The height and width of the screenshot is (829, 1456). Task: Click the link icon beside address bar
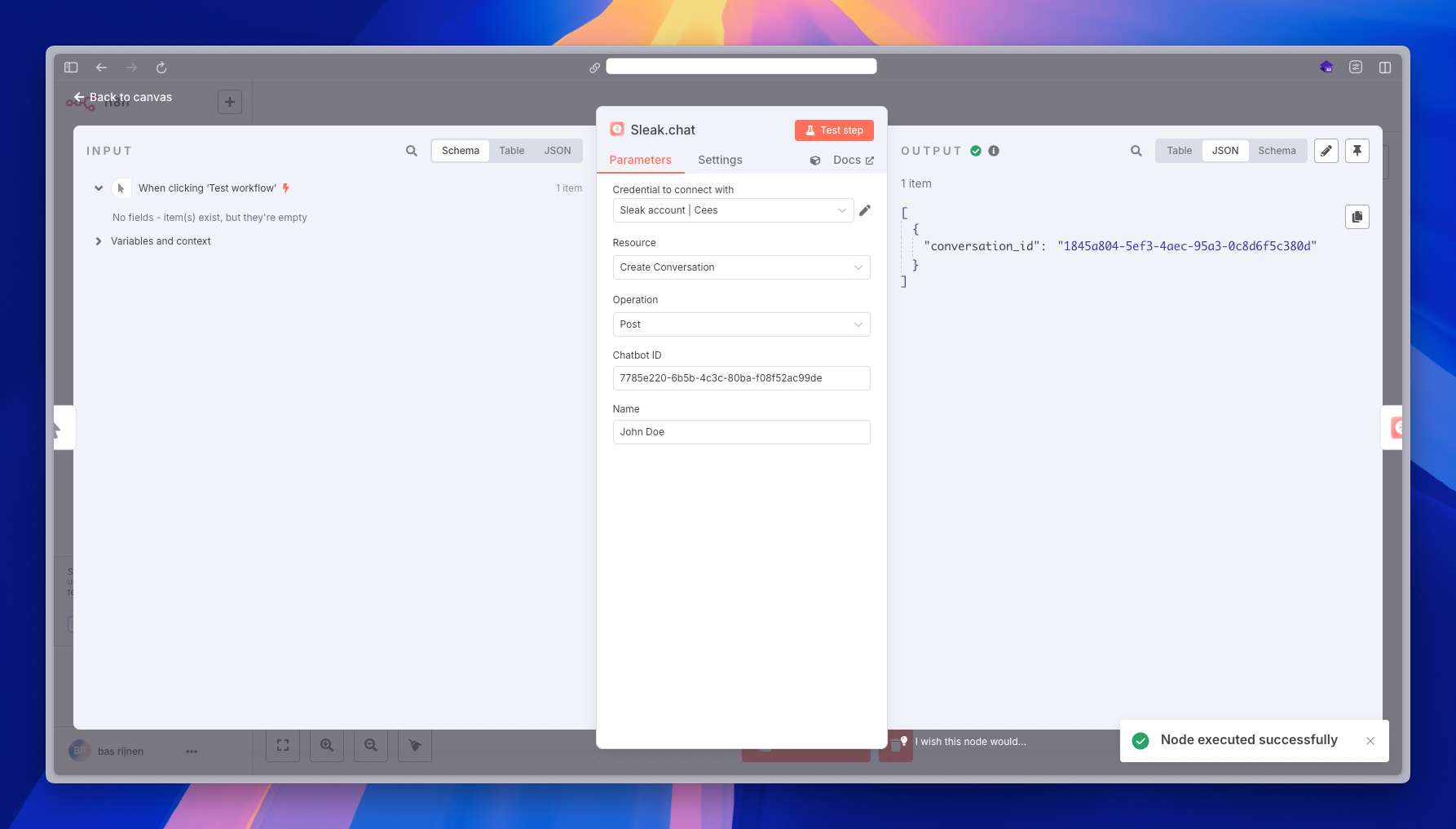[595, 68]
